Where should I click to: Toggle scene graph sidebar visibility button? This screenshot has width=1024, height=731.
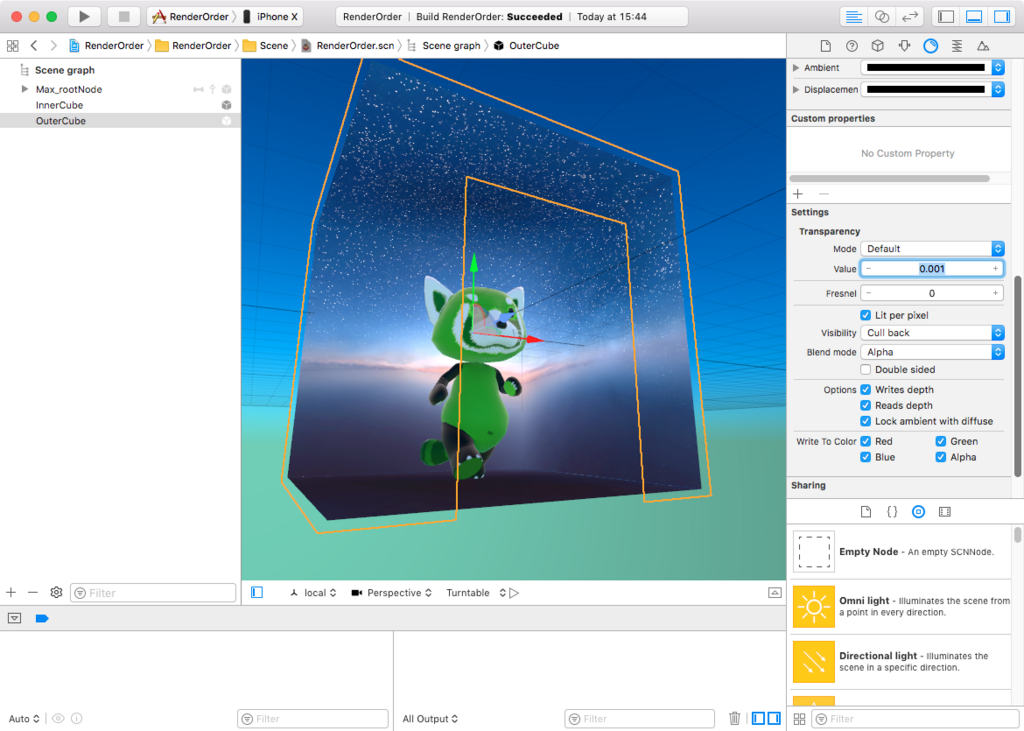pos(257,593)
